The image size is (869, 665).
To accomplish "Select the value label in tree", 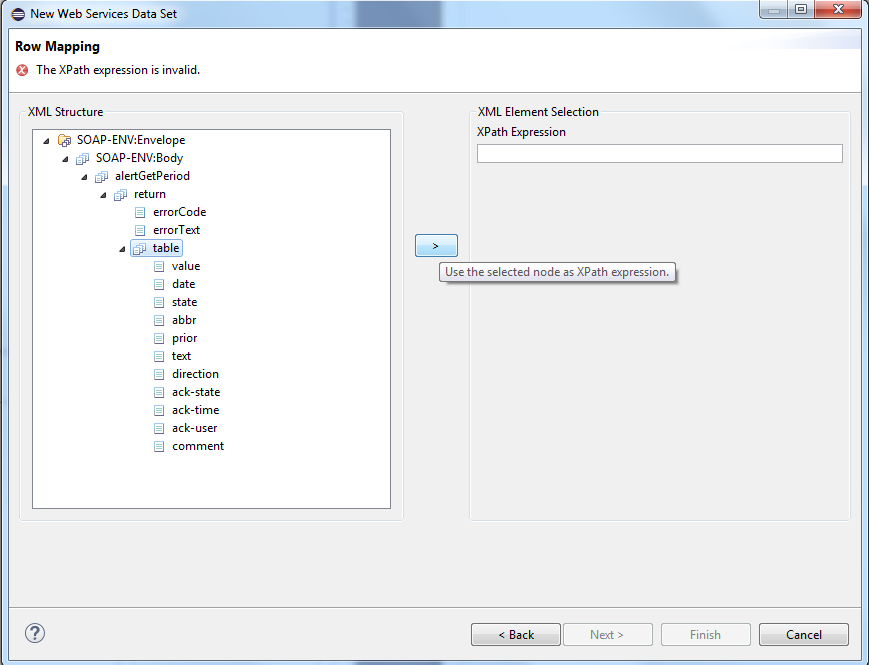I will pos(186,266).
